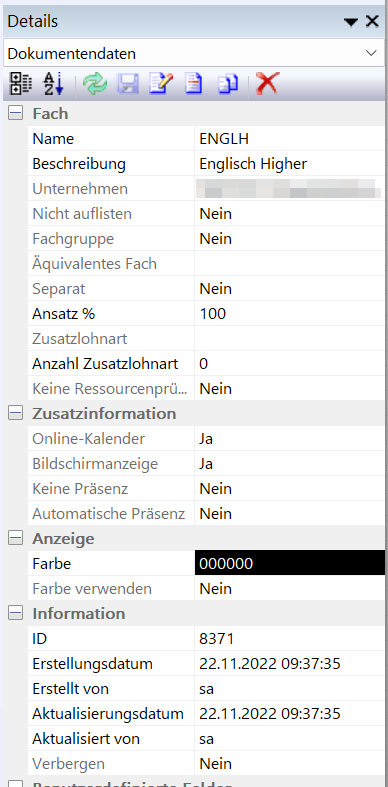Click the copy documents icon
Viewport: 388px width, 787px height.
(227, 83)
